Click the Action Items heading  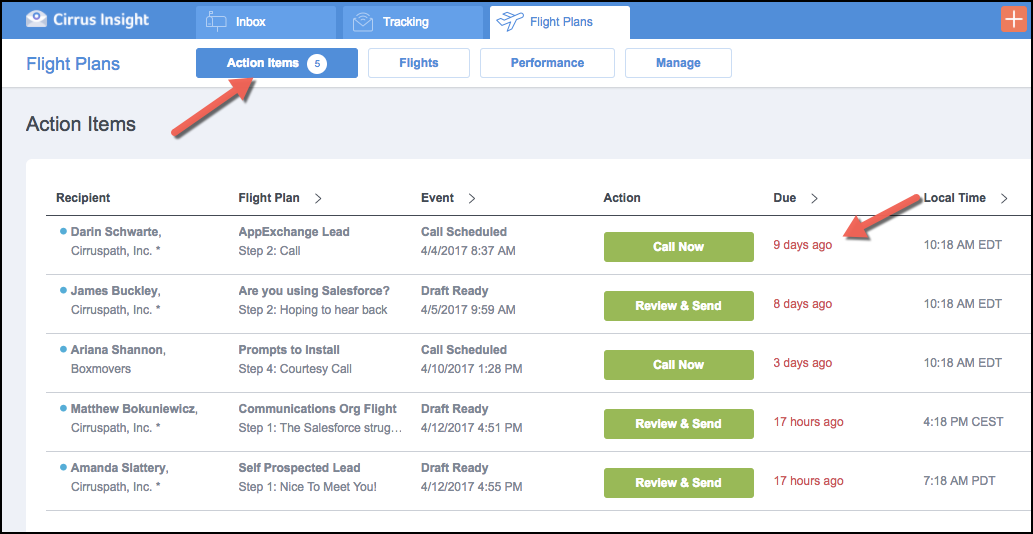(81, 124)
